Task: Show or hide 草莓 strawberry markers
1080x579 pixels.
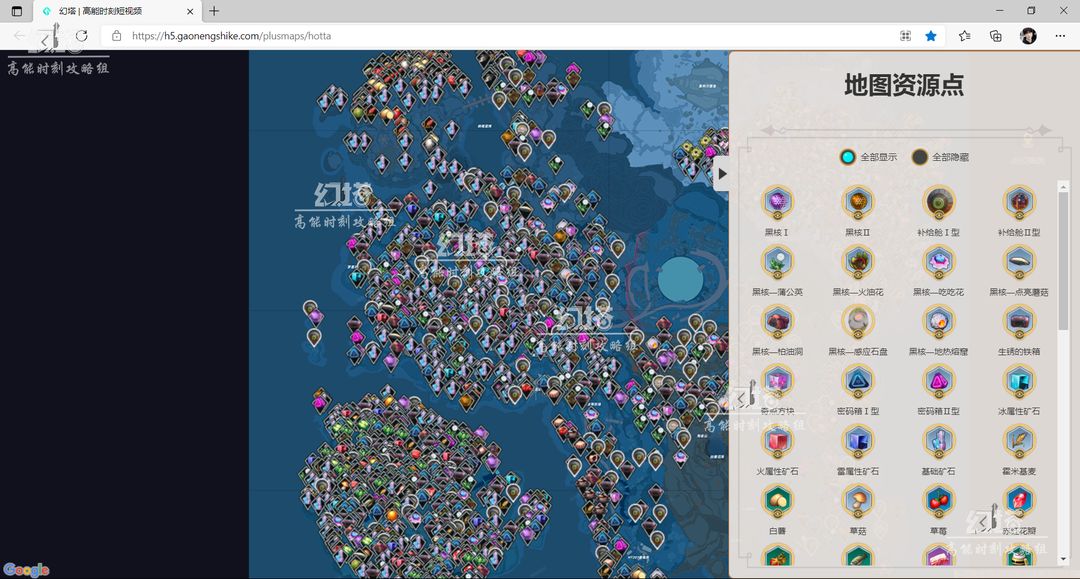Action: 938,501
